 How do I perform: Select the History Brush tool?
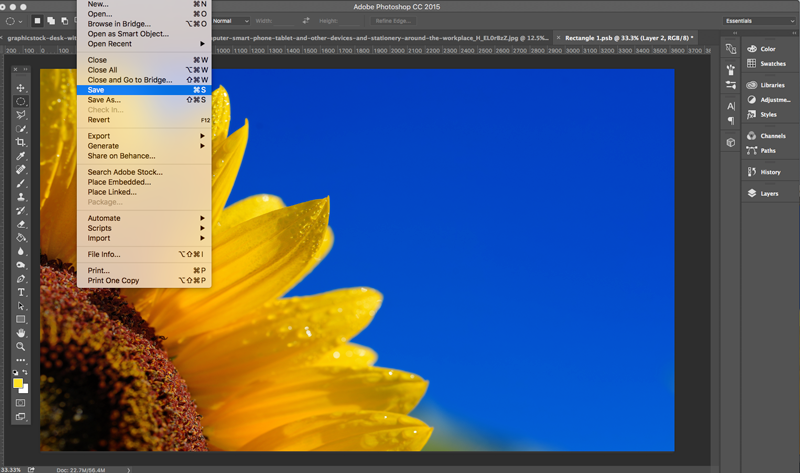tap(20, 210)
